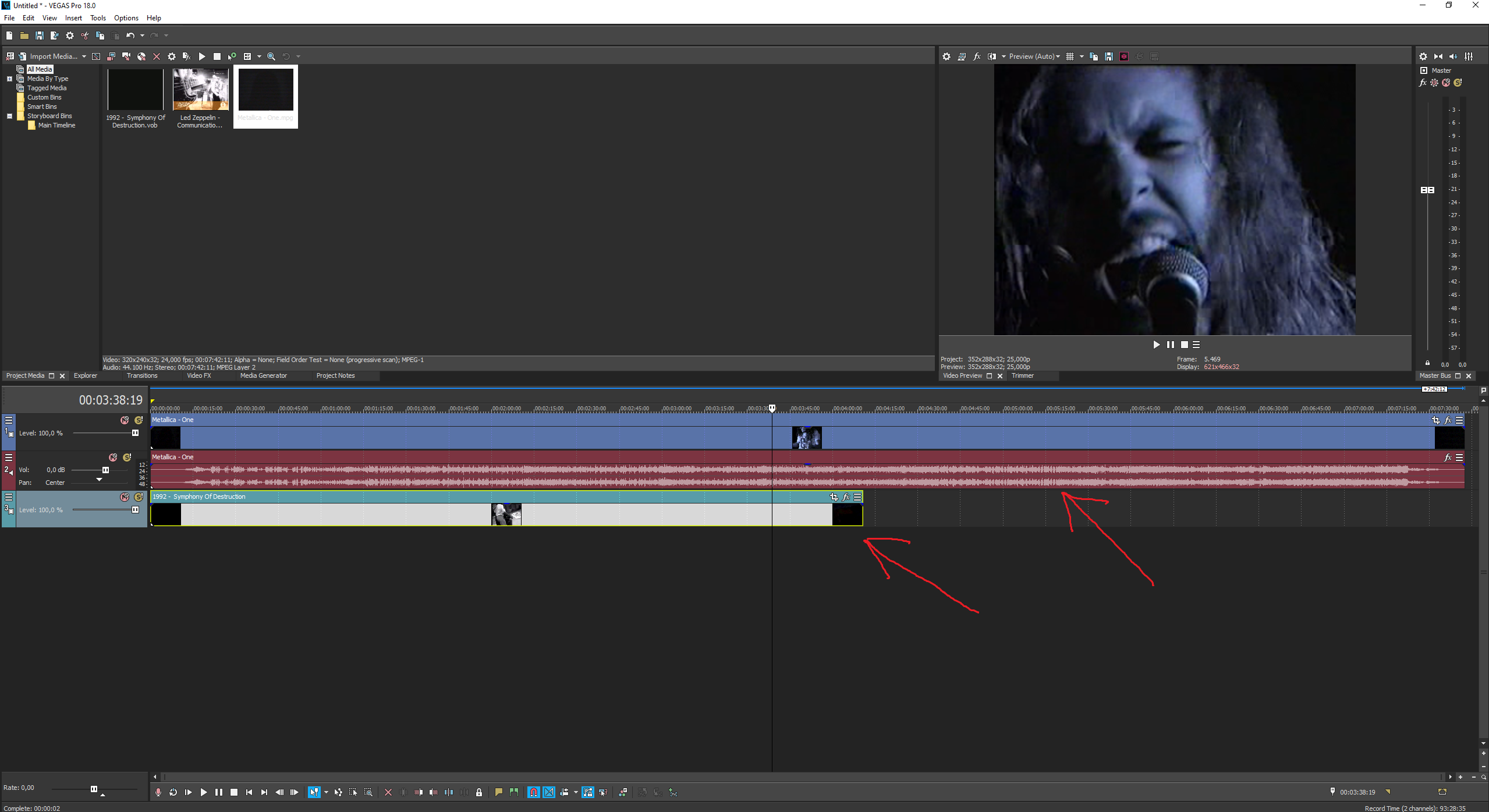Click the Cut scissors icon

[x=85, y=36]
